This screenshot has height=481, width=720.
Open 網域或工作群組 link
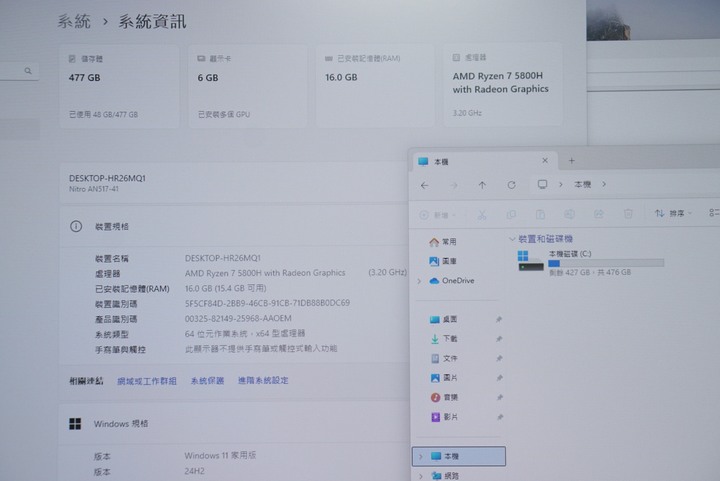[147, 381]
